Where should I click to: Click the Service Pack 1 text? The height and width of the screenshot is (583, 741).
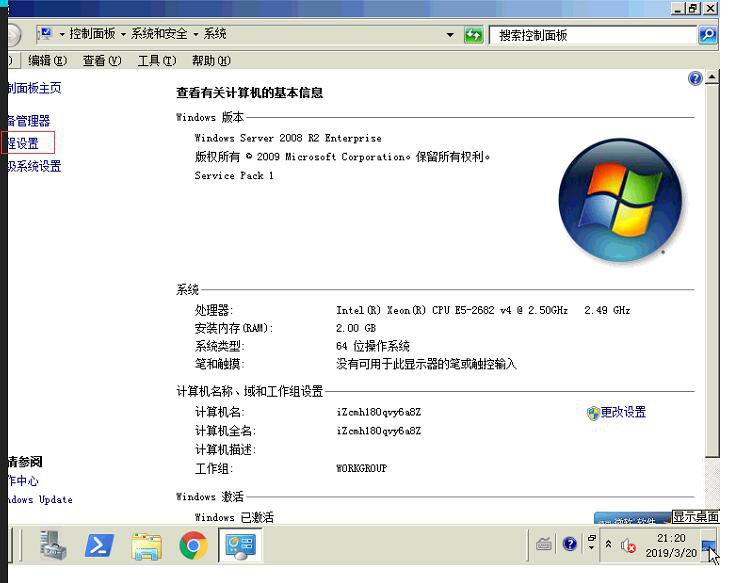click(x=234, y=176)
